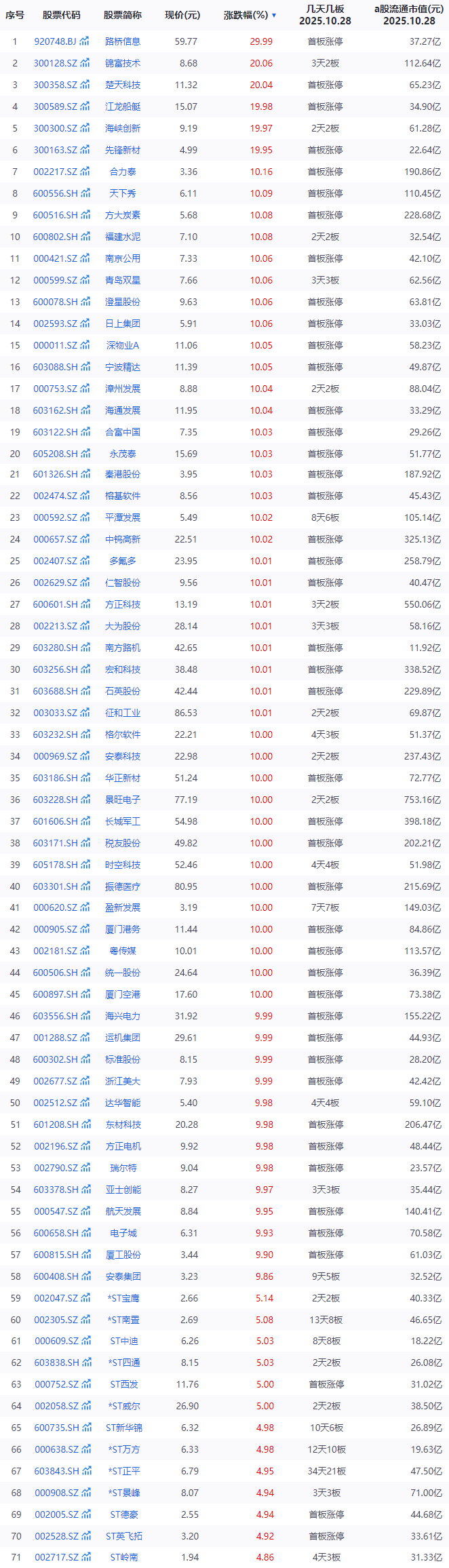
Task: Show chart icon next to 000592.SZ
Action: click(85, 517)
